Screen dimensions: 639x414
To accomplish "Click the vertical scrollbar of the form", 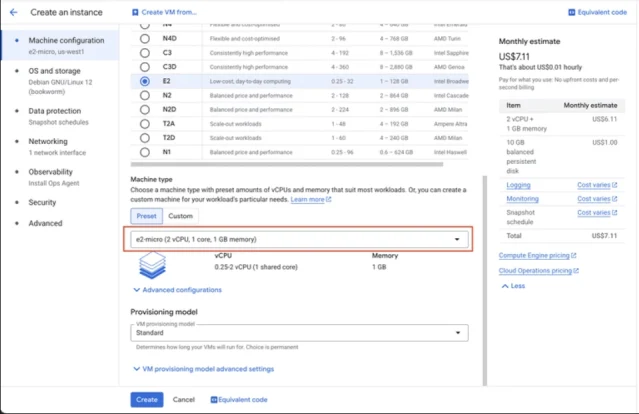I will point(485,280).
